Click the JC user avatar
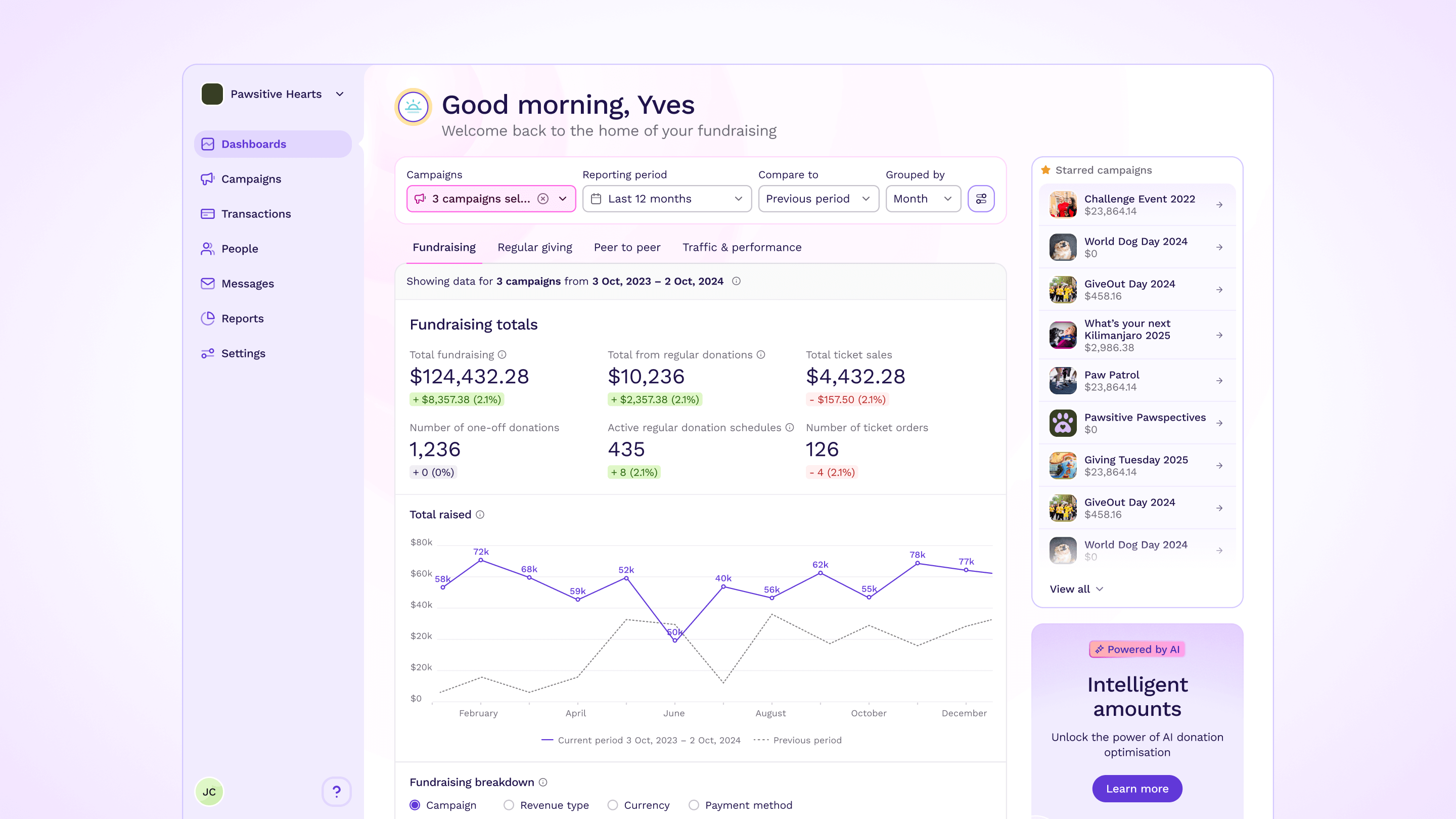The width and height of the screenshot is (1456, 819). tap(209, 792)
